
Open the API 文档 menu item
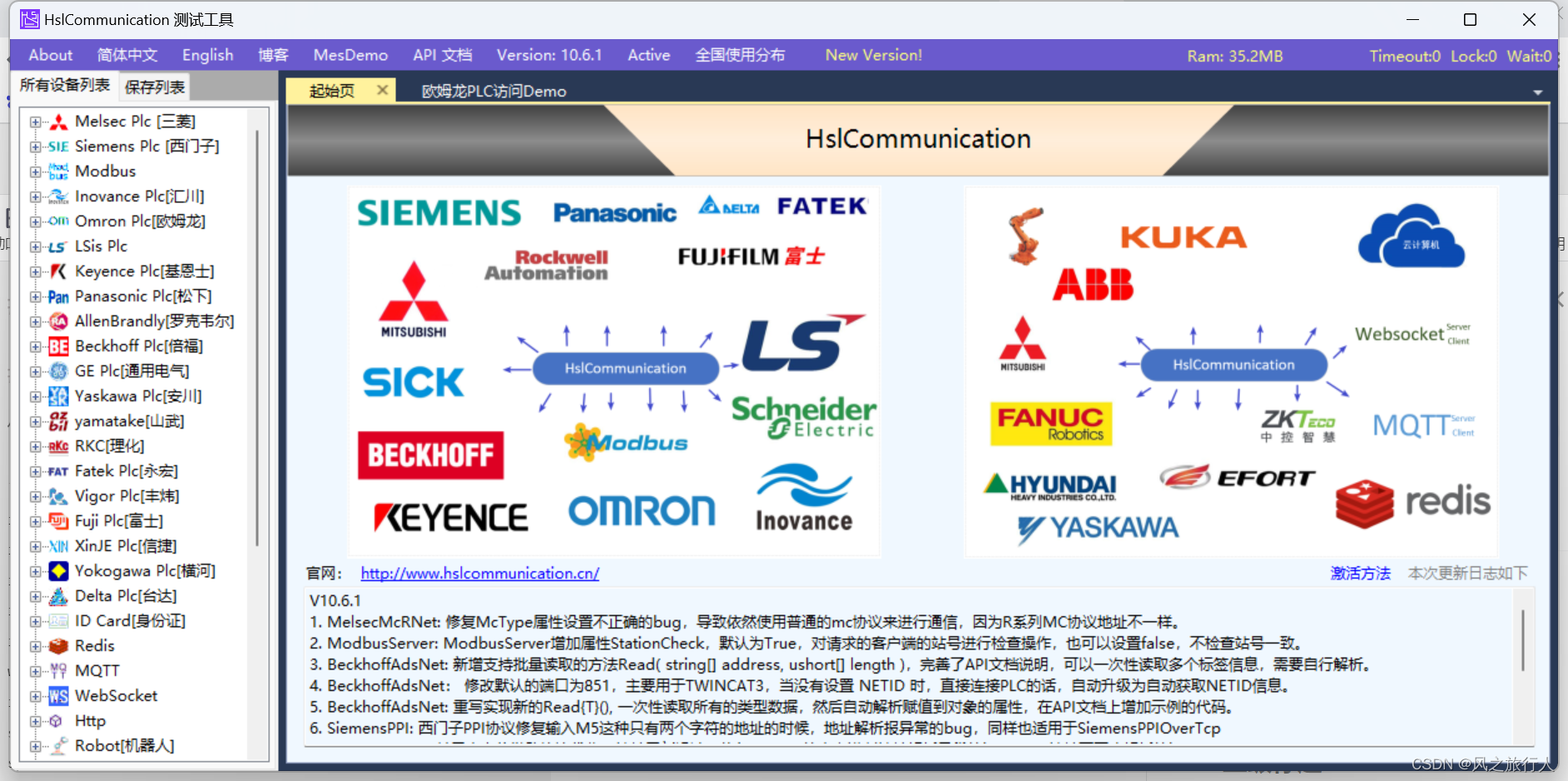point(443,55)
